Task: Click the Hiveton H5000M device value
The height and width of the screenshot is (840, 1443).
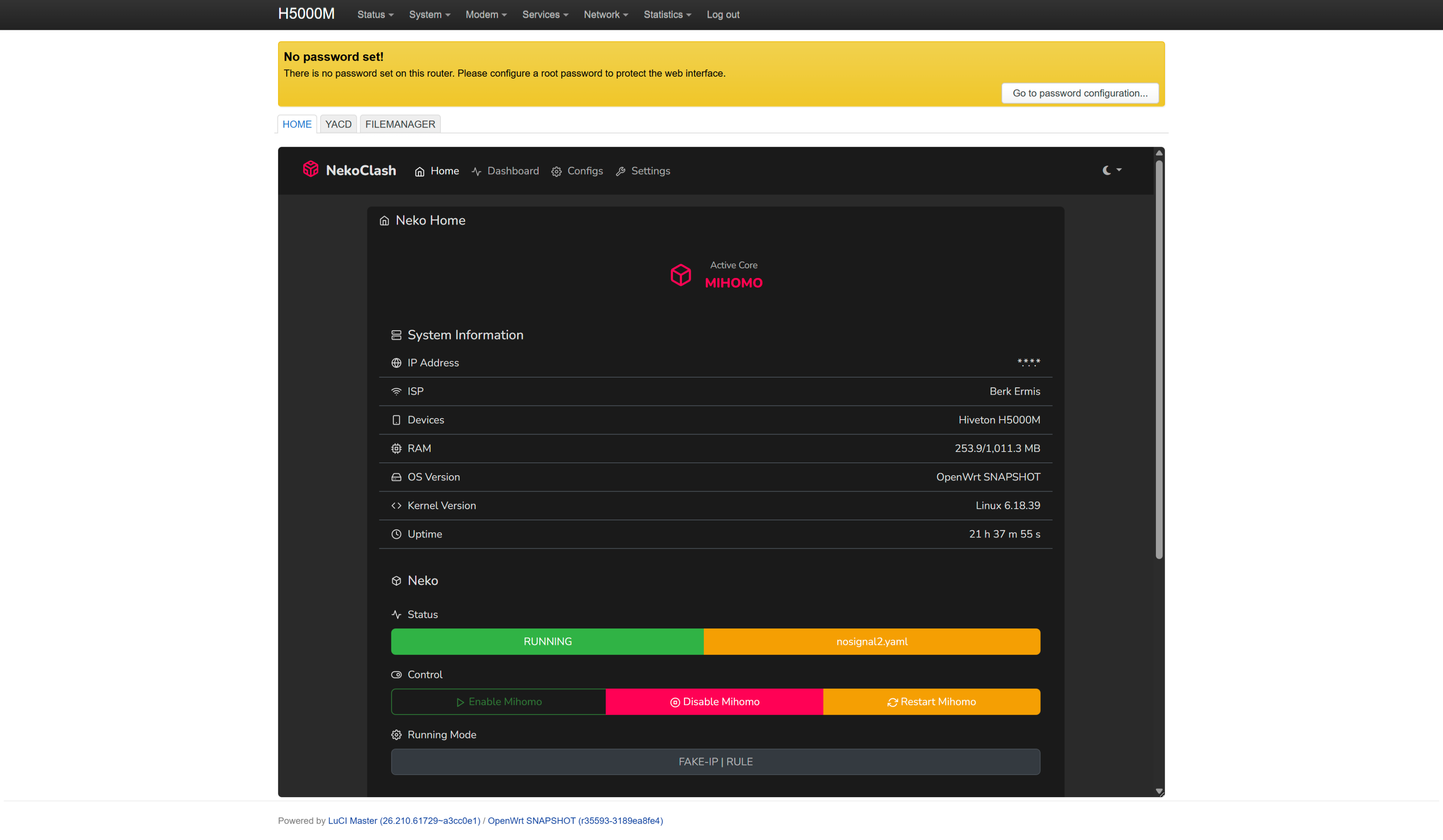Action: pyautogui.click(x=999, y=420)
